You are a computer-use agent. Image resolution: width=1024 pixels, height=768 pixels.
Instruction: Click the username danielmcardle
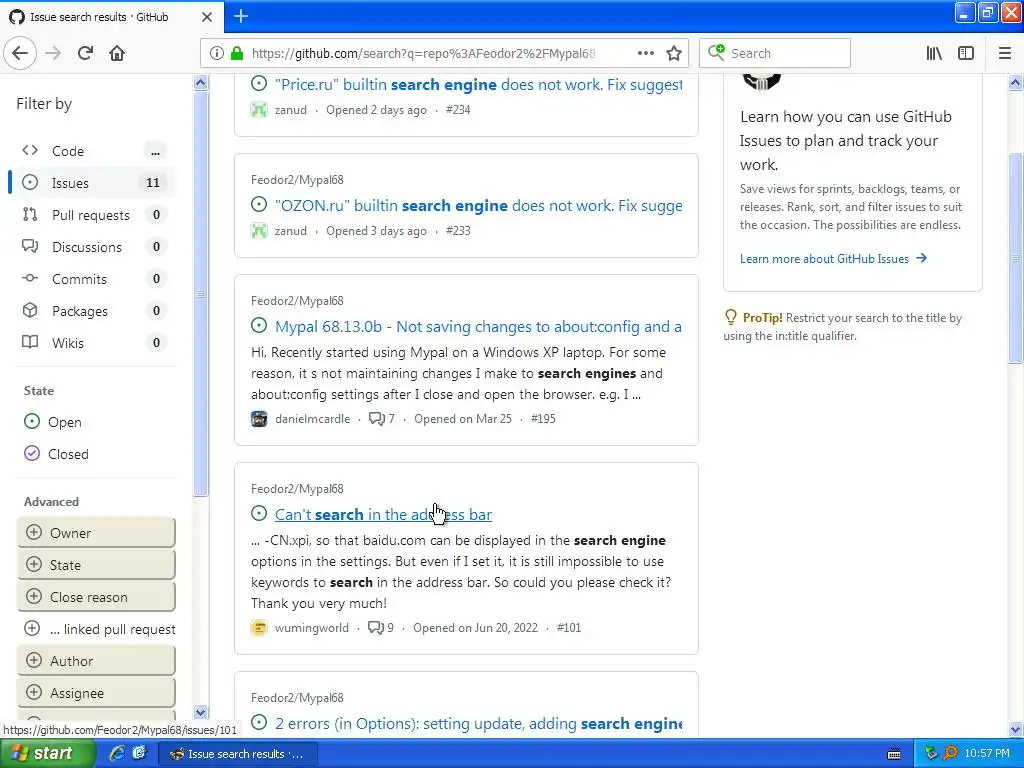[312, 419]
